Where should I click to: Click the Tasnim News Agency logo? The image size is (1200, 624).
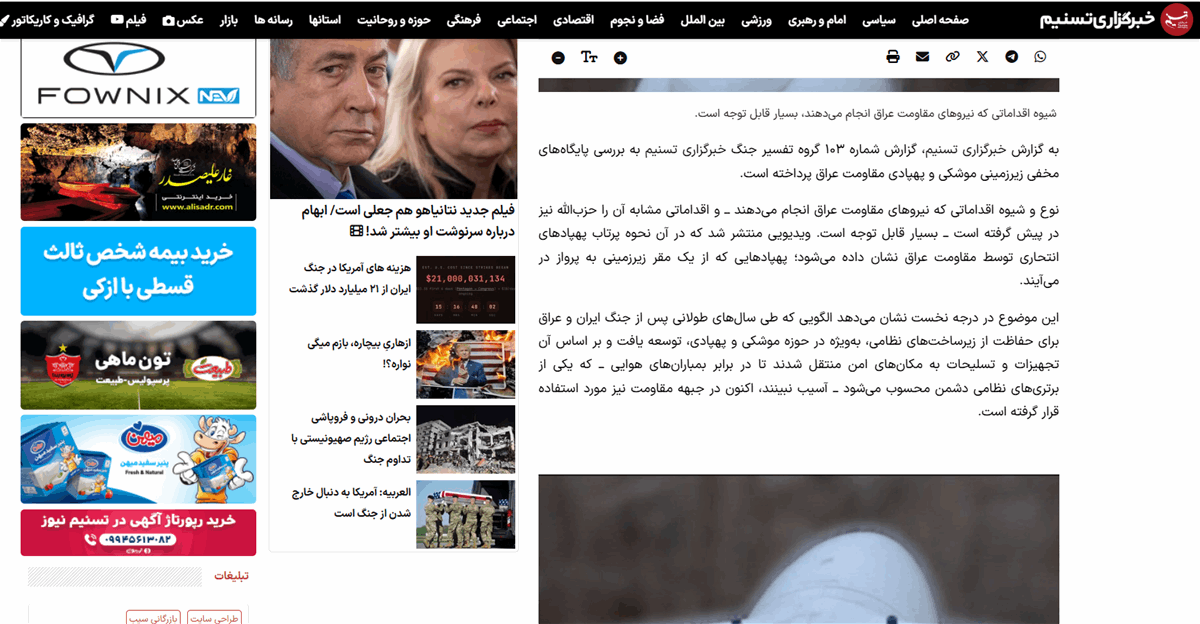(x=1110, y=18)
